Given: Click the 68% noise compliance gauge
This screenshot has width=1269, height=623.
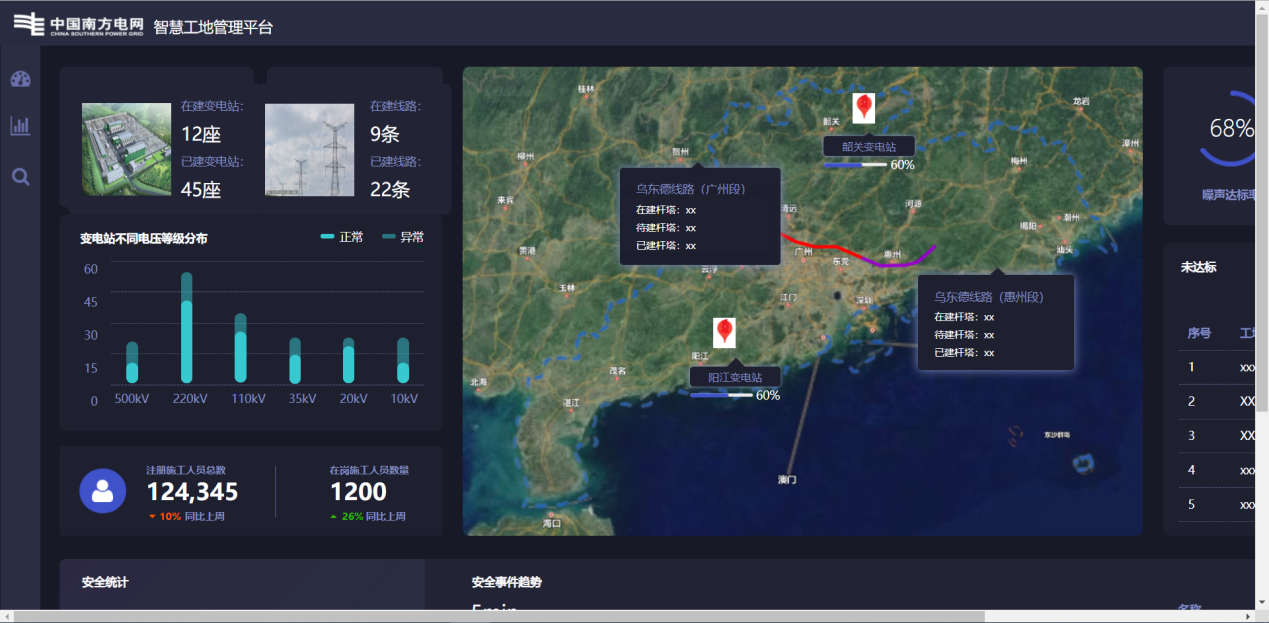Looking at the screenshot, I should (x=1229, y=129).
